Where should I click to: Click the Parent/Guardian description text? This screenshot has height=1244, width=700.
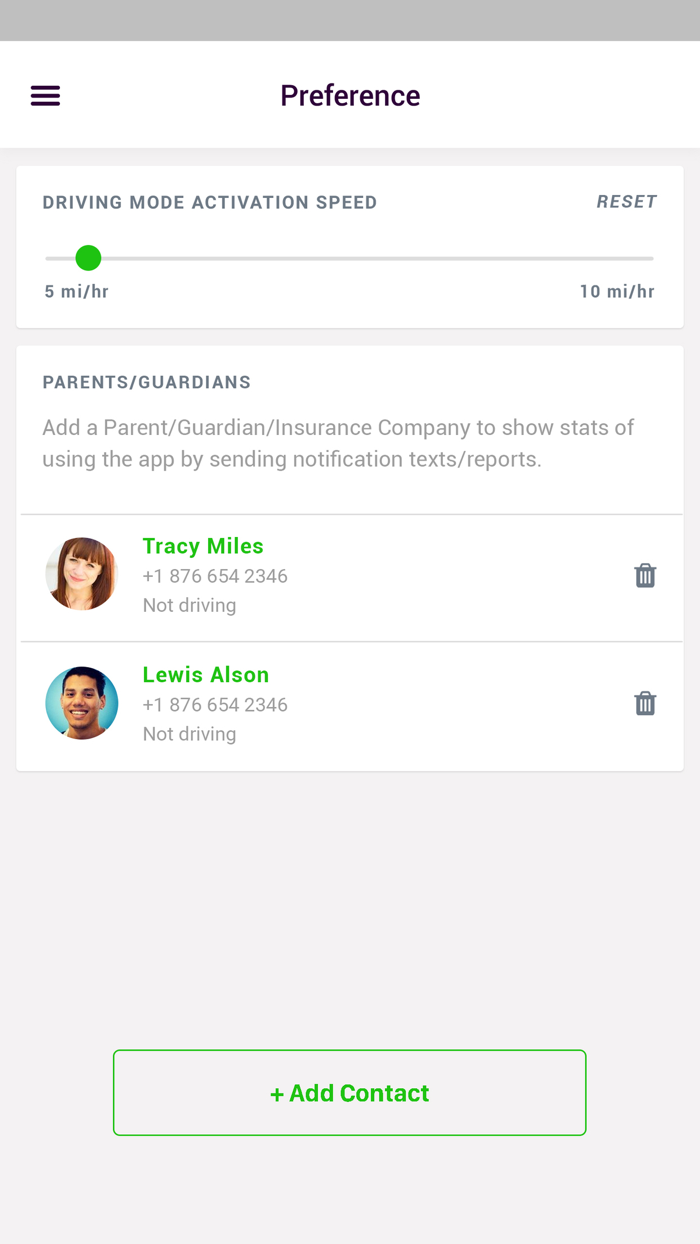[x=337, y=443]
